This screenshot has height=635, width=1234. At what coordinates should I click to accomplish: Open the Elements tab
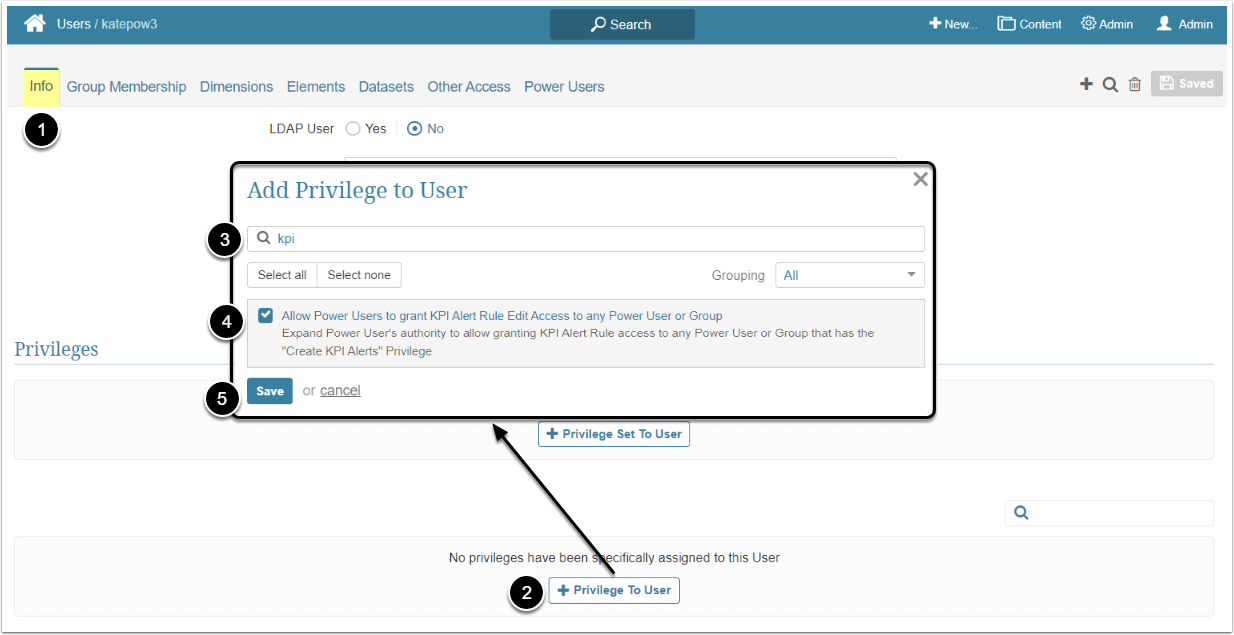(316, 87)
